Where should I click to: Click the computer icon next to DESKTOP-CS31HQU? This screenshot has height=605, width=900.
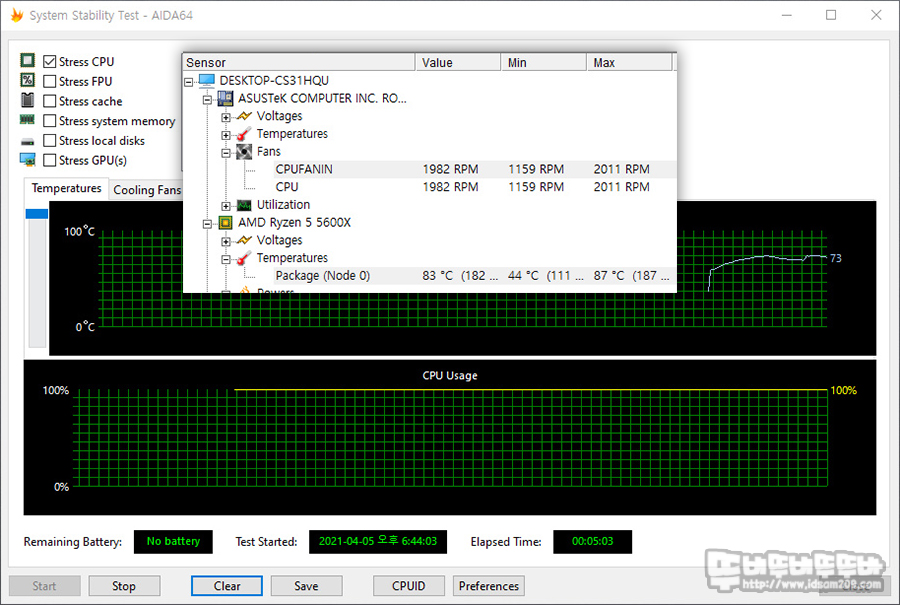click(x=207, y=80)
